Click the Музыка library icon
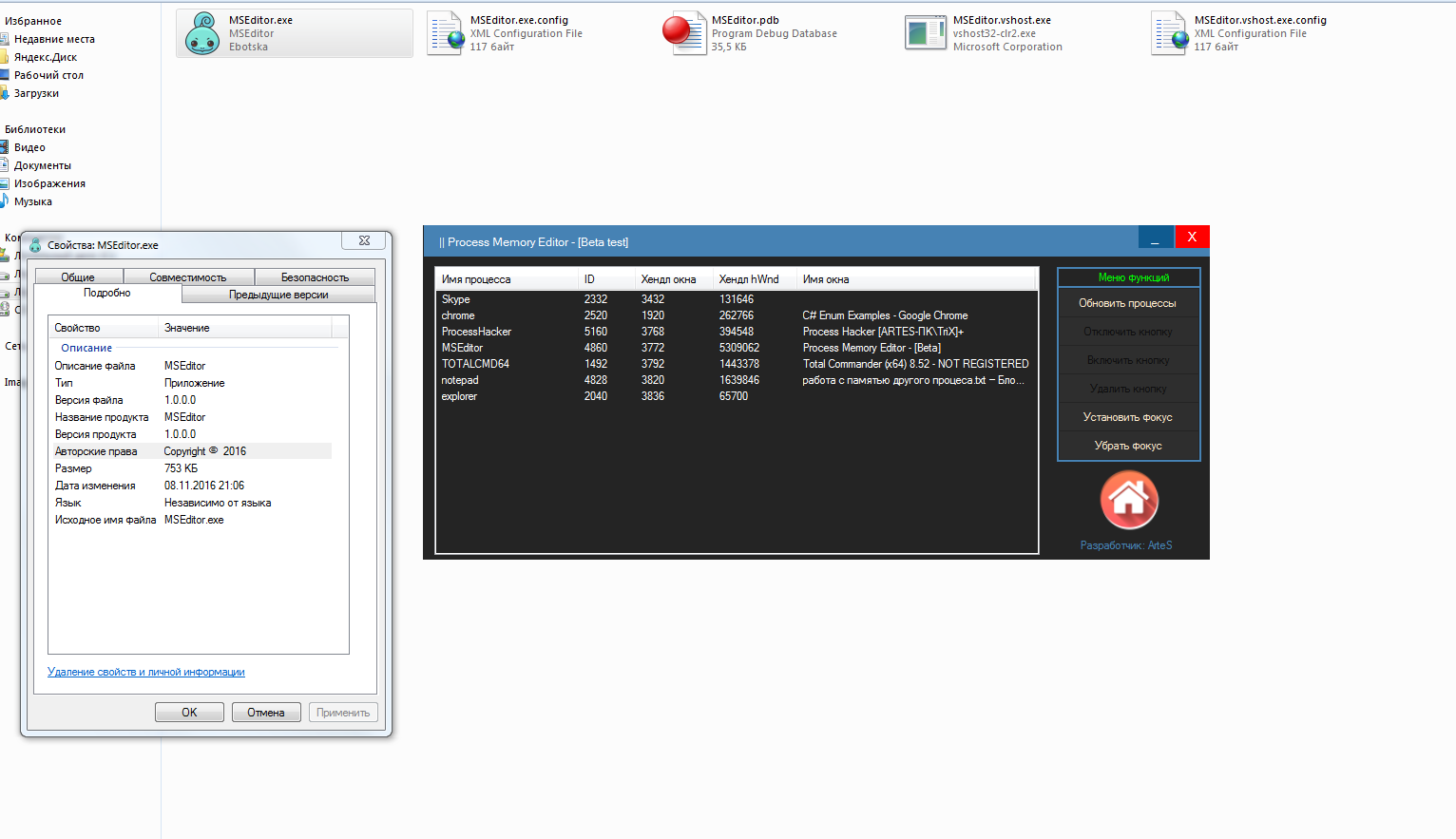Image resolution: width=1456 pixels, height=839 pixels. coord(4,201)
